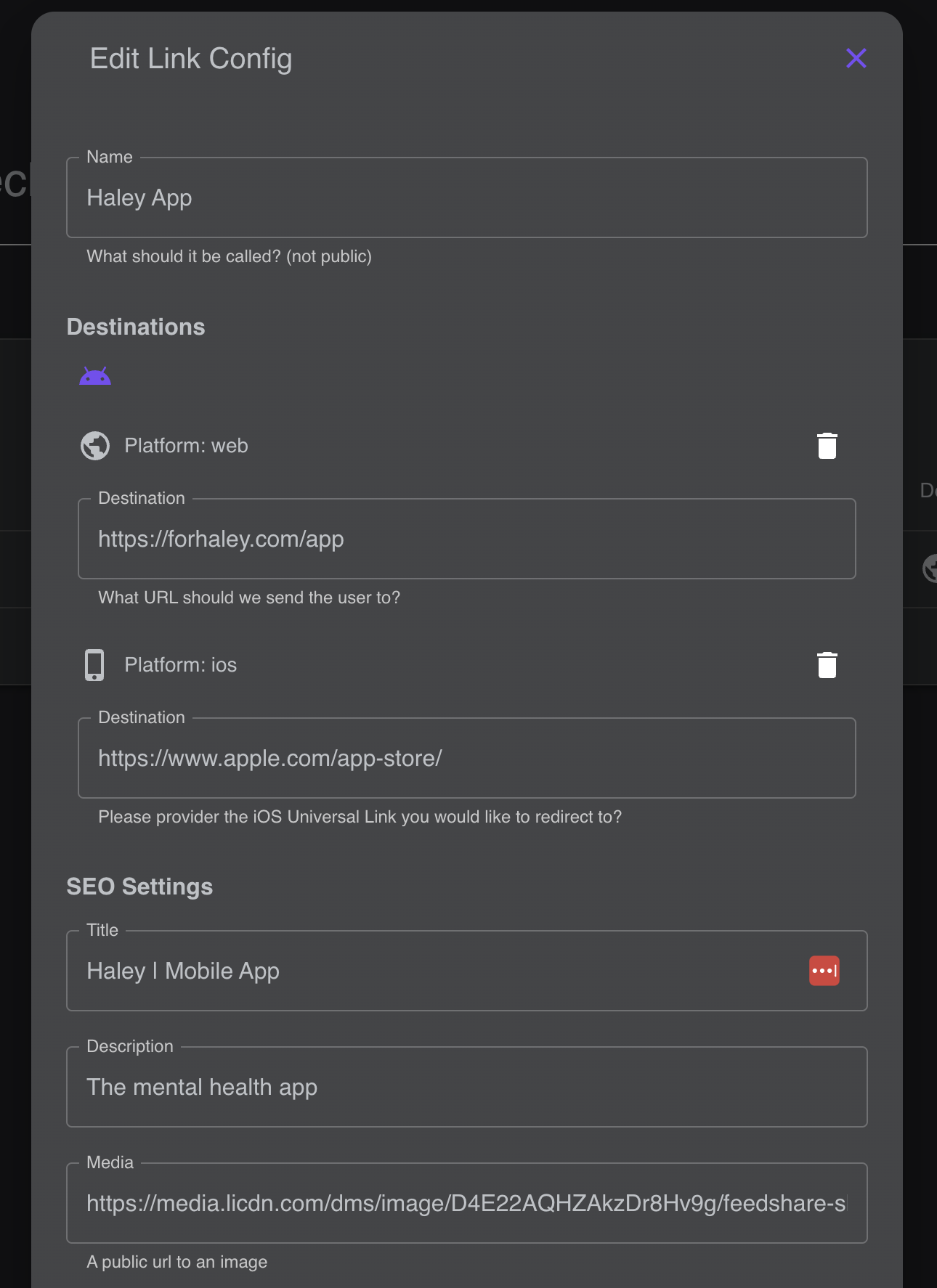Click the globe icon next to Platform: web
Viewport: 937px width, 1288px height.
click(x=95, y=446)
